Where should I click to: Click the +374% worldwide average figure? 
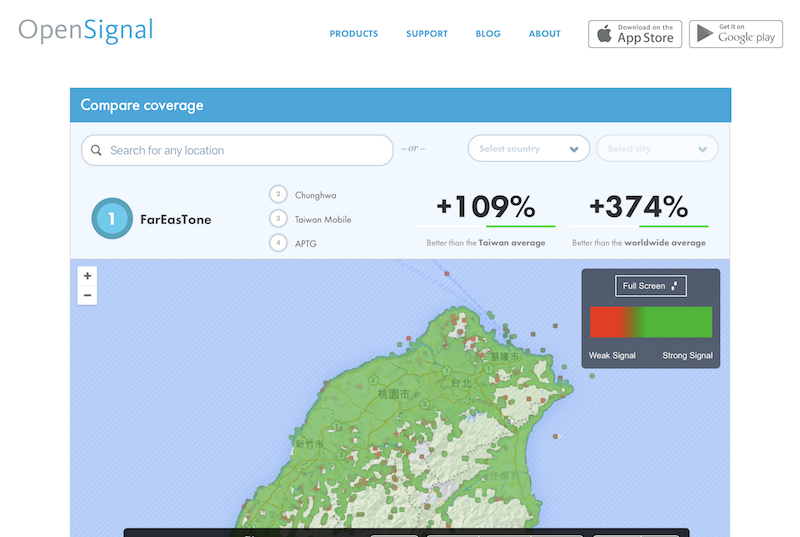(x=639, y=207)
